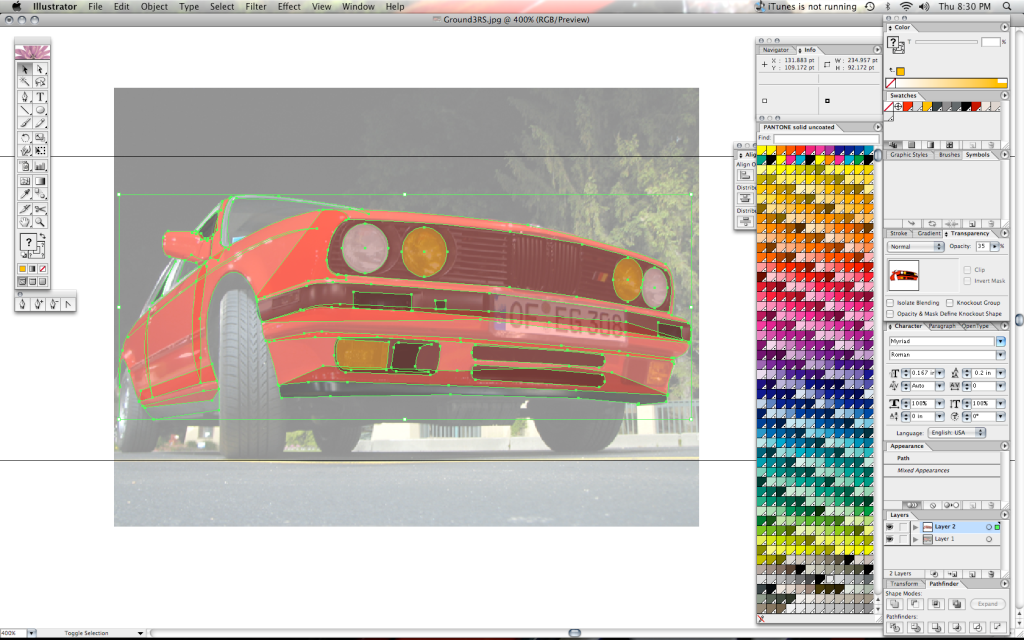1024x640 pixels.
Task: Check the Knockout Group option
Action: coord(950,302)
